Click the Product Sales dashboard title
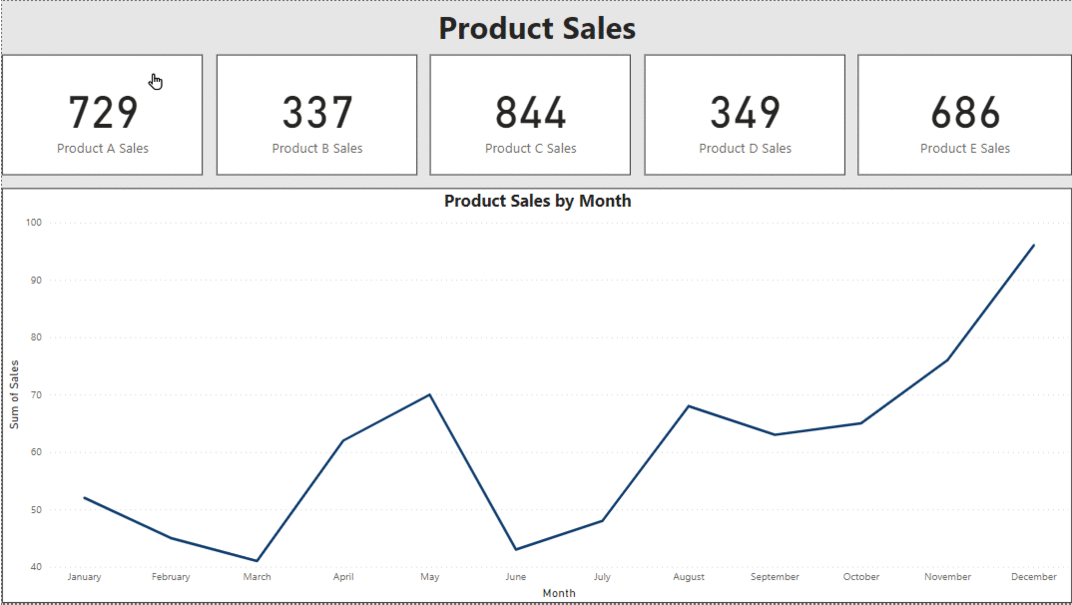 (536, 29)
